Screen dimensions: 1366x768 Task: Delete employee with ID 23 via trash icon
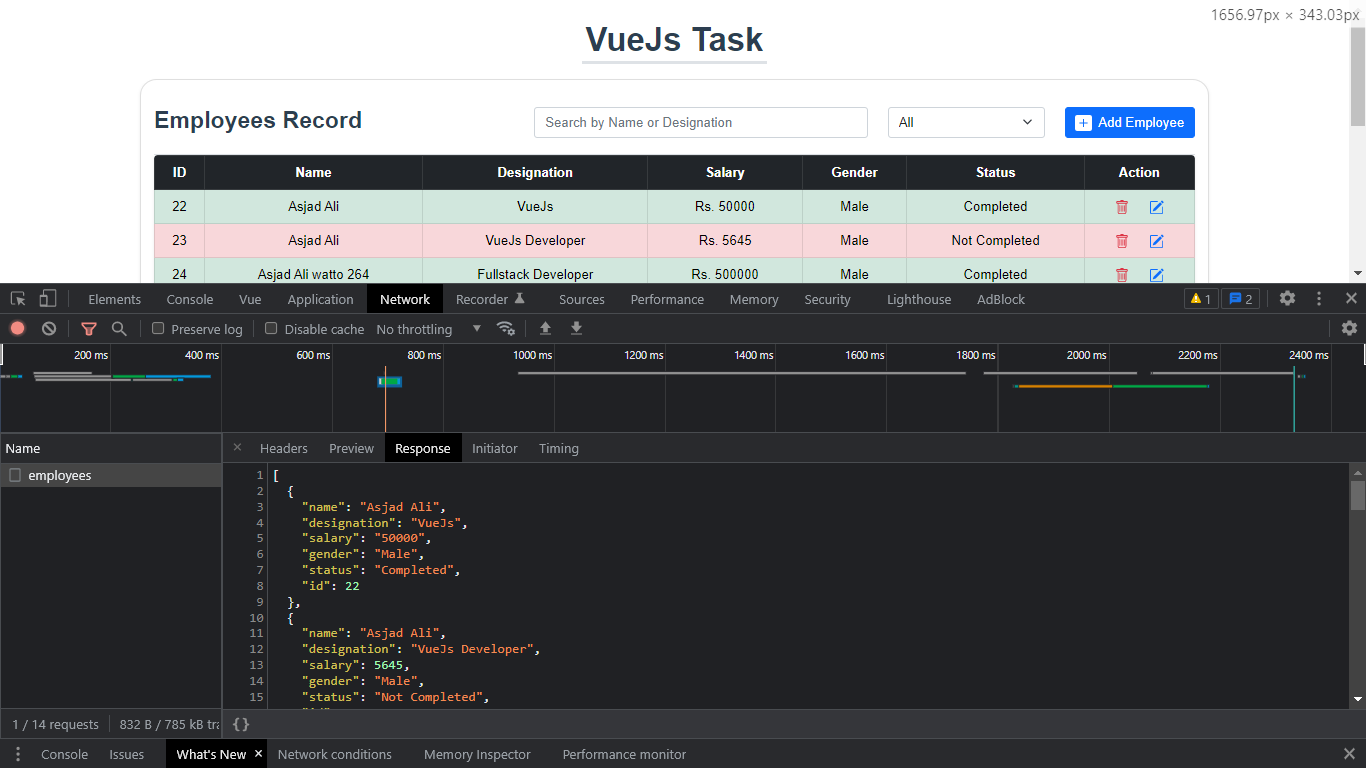1121,240
